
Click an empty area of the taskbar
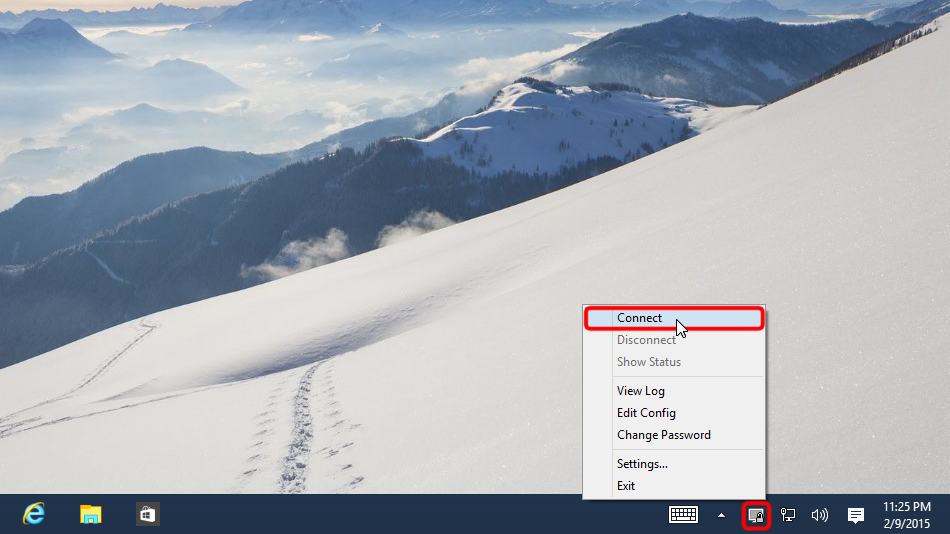400,515
